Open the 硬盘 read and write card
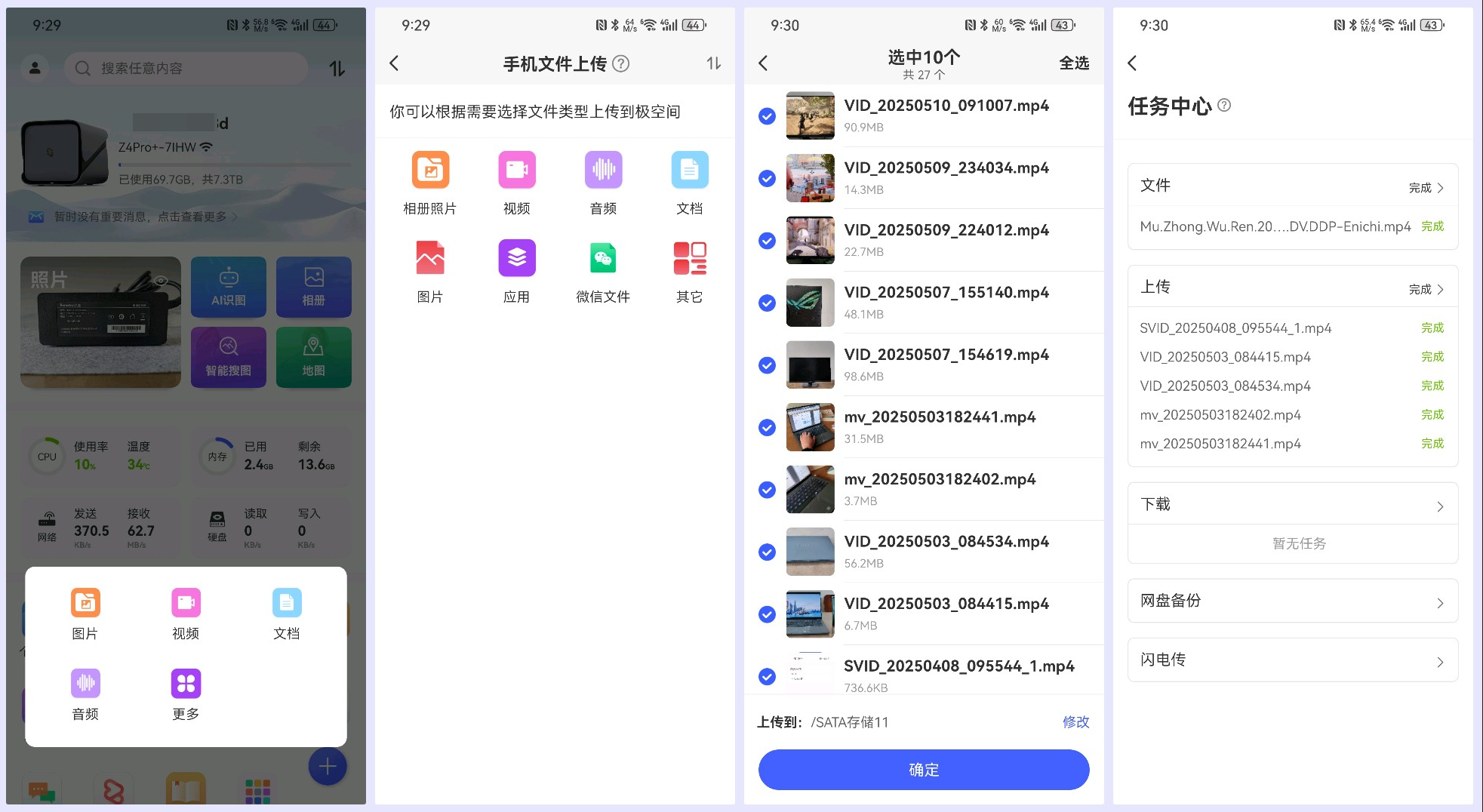Image resolution: width=1483 pixels, height=812 pixels. pos(271,527)
